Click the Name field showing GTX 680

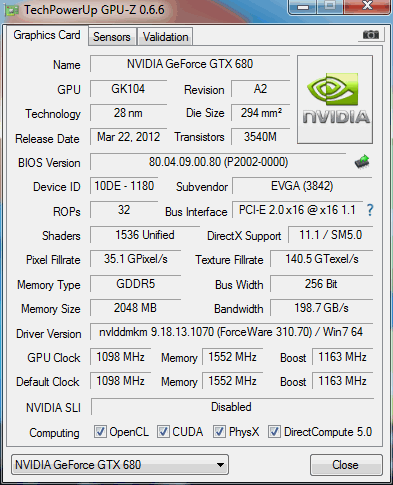point(190,64)
